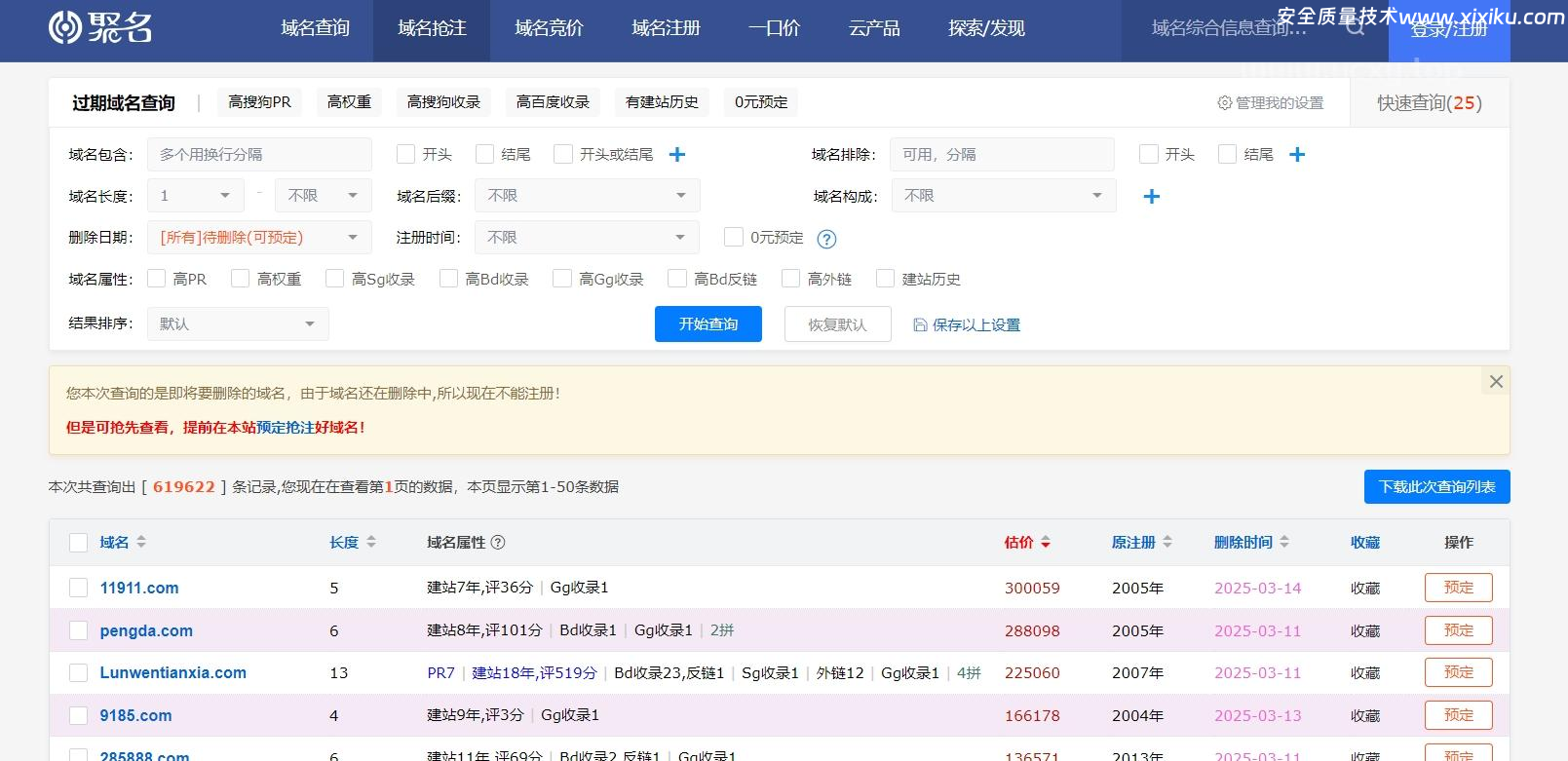Open the 一口价 nav menu

click(774, 28)
